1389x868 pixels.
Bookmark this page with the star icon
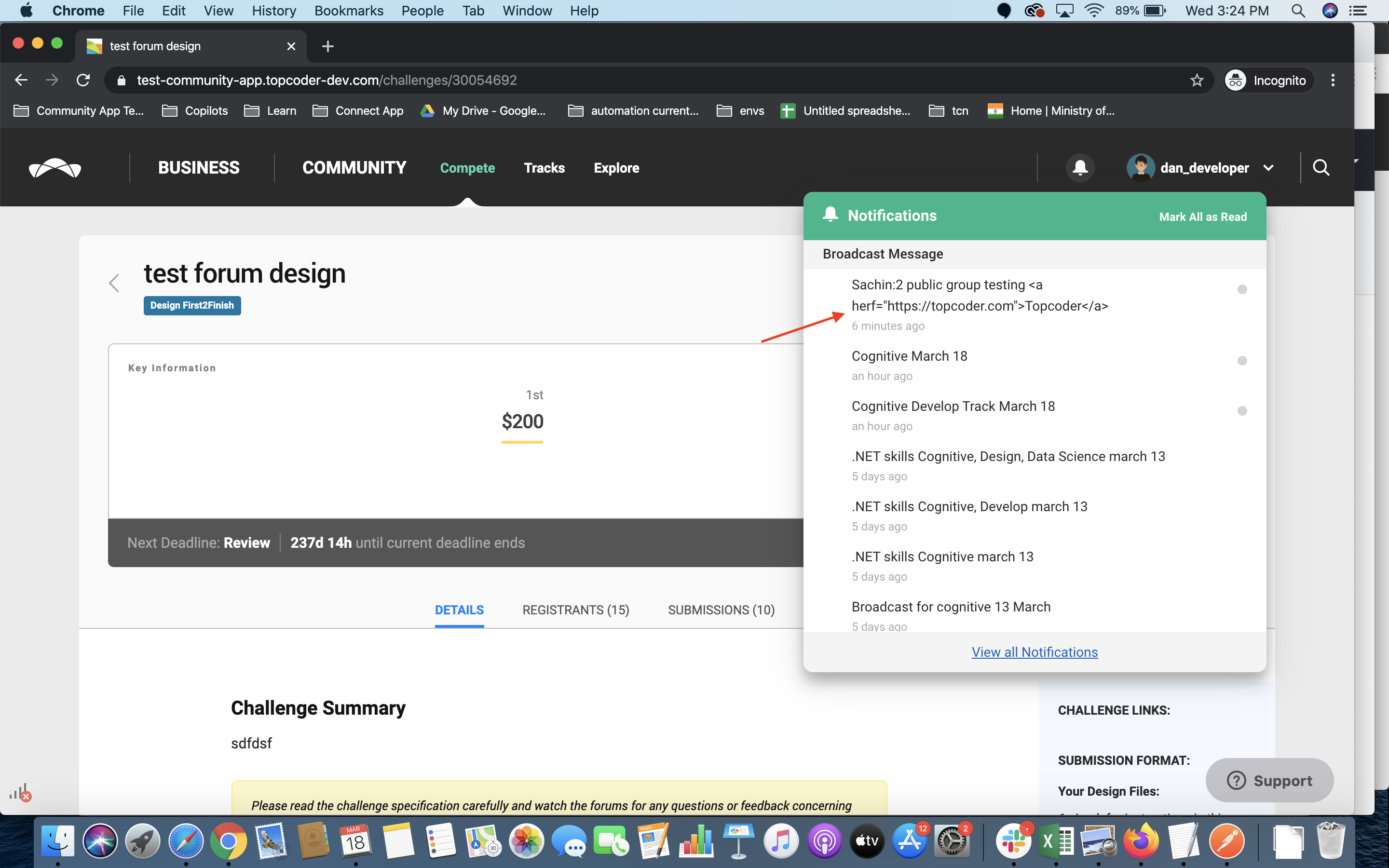click(x=1196, y=80)
